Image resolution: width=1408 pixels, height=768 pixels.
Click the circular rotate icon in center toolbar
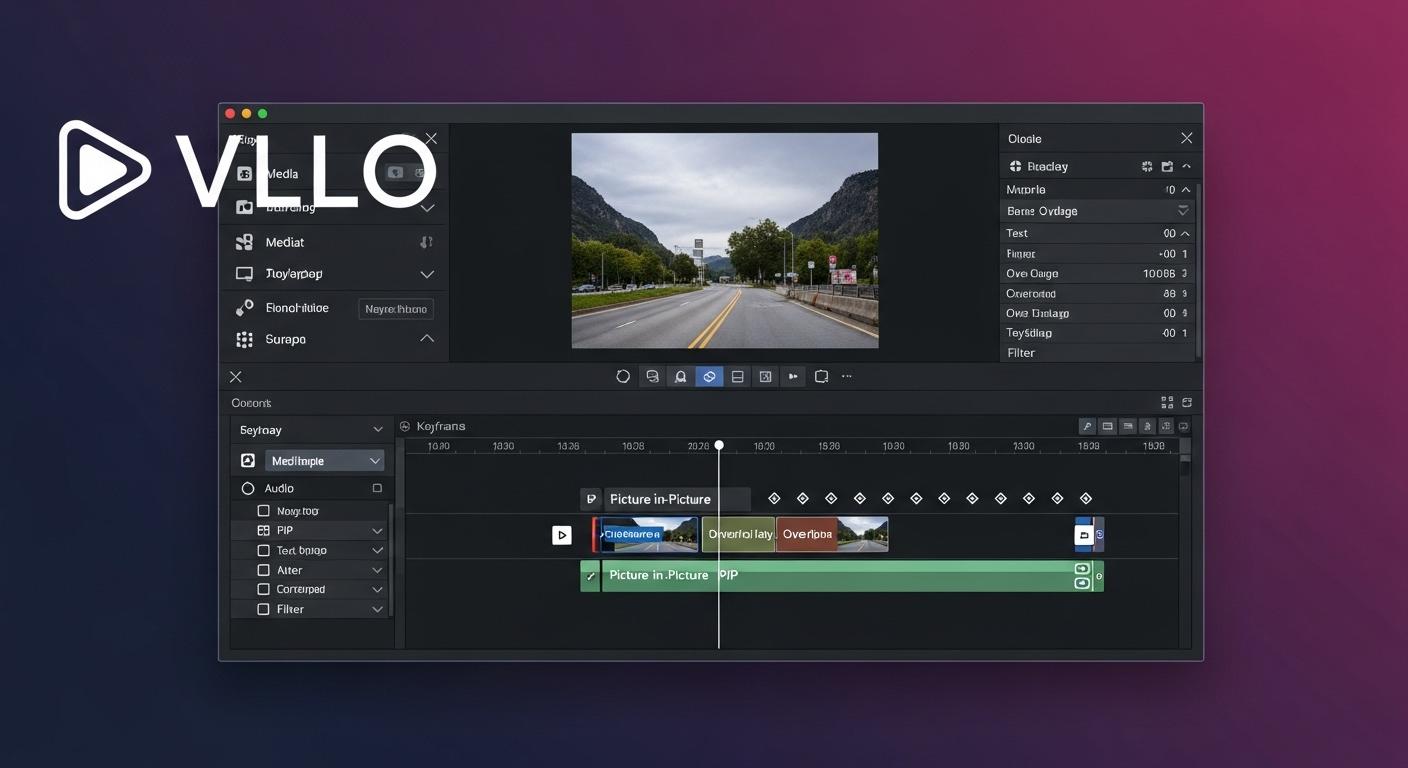click(623, 377)
